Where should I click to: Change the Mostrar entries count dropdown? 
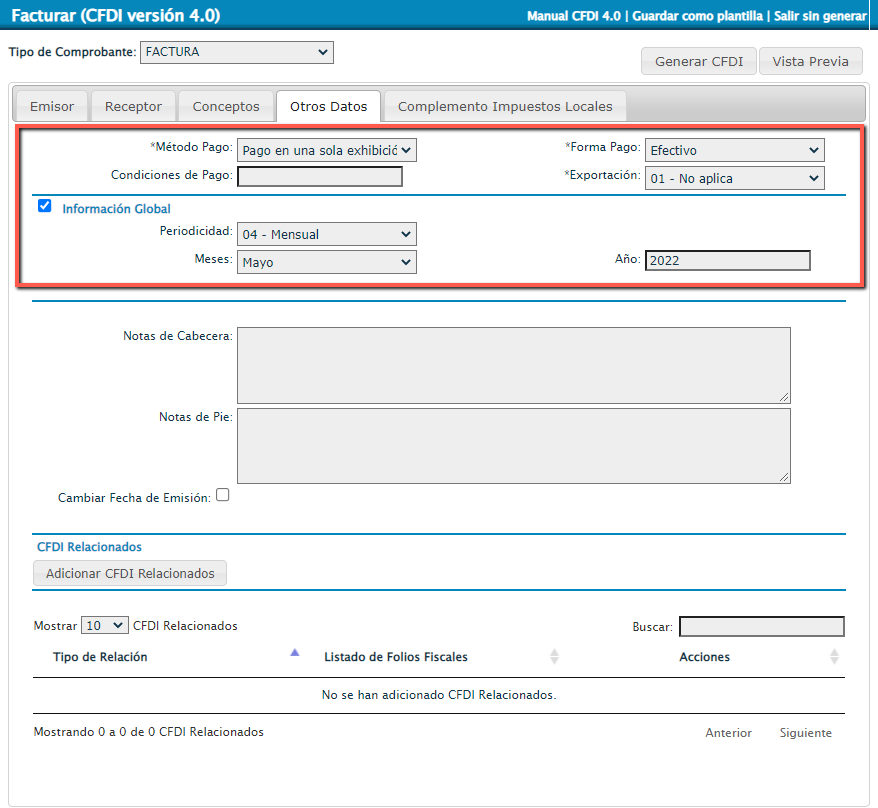click(105, 625)
